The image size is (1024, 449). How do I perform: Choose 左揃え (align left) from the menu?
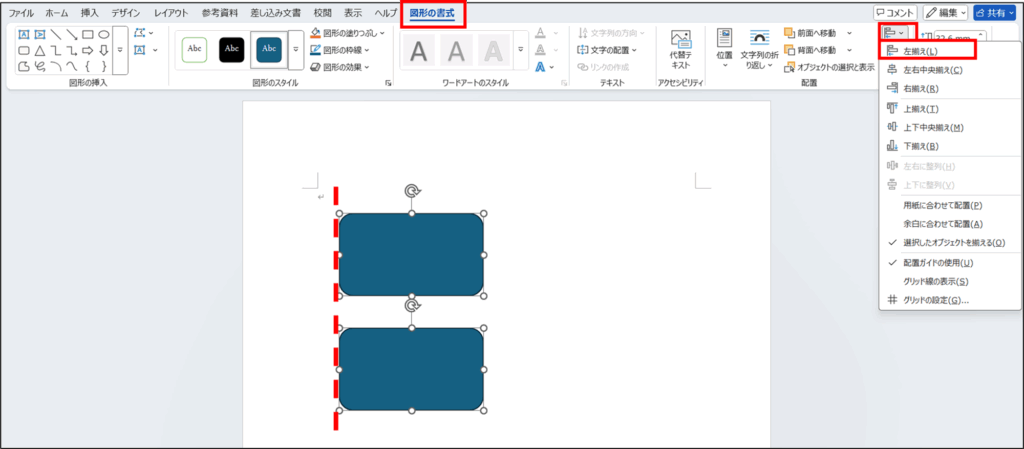(920, 50)
